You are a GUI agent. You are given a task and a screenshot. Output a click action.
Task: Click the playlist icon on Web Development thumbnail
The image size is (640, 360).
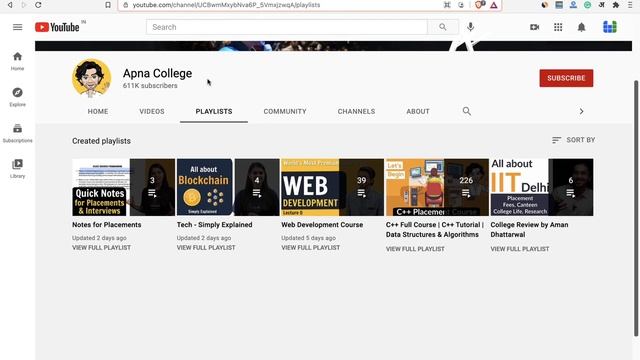(x=361, y=193)
